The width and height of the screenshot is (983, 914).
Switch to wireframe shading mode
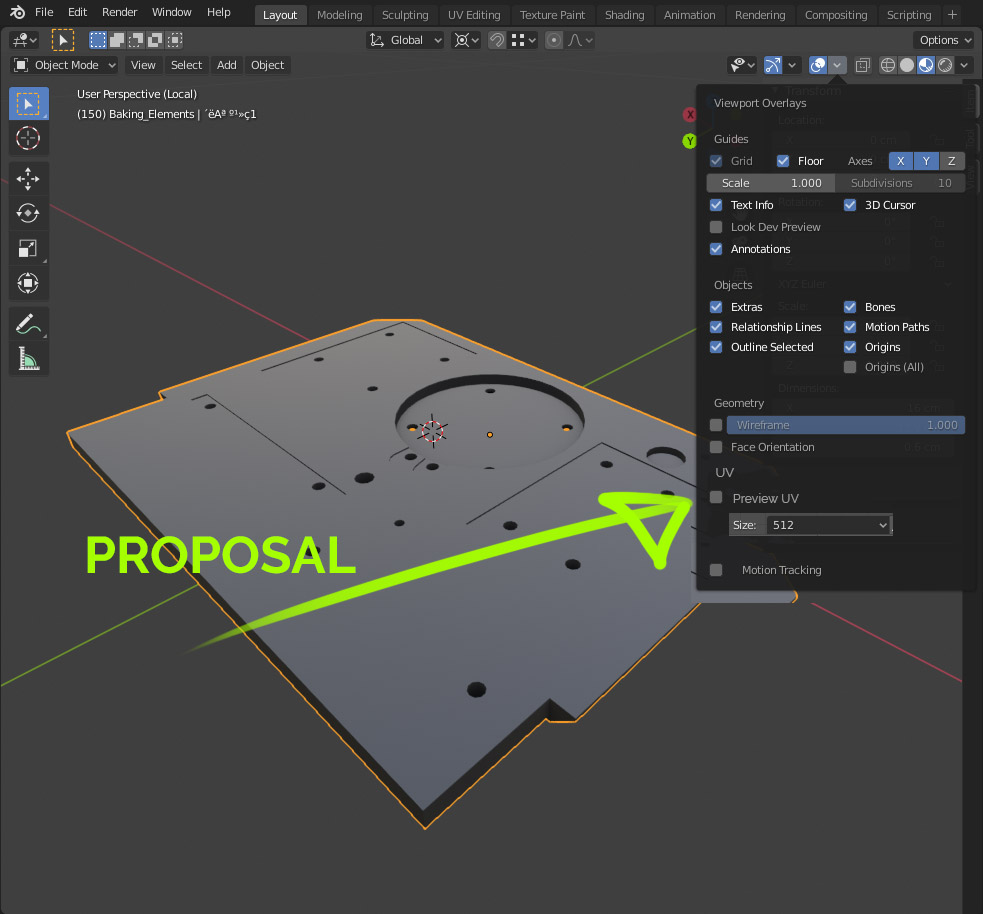point(888,65)
